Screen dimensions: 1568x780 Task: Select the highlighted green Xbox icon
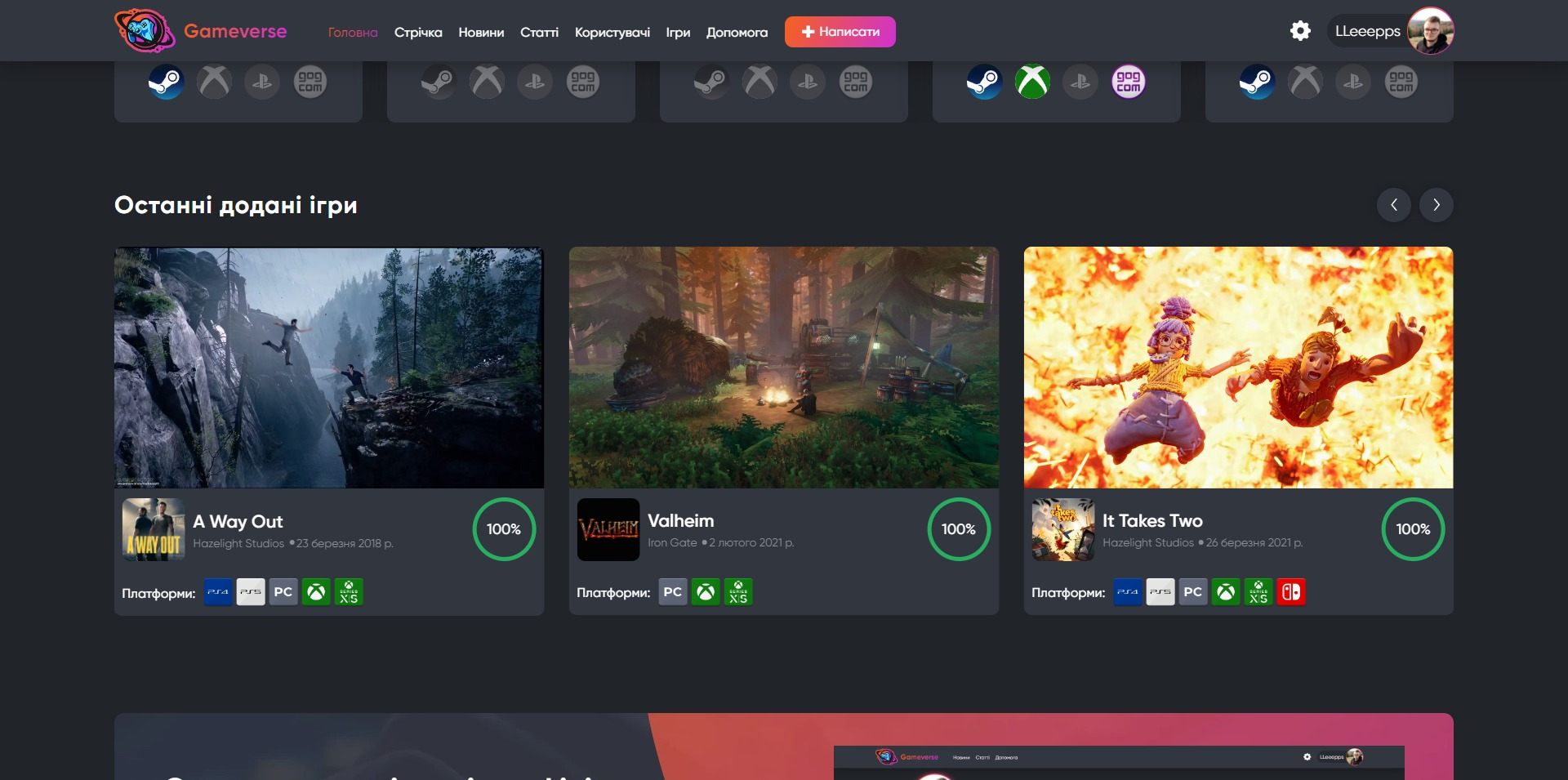[x=1032, y=82]
